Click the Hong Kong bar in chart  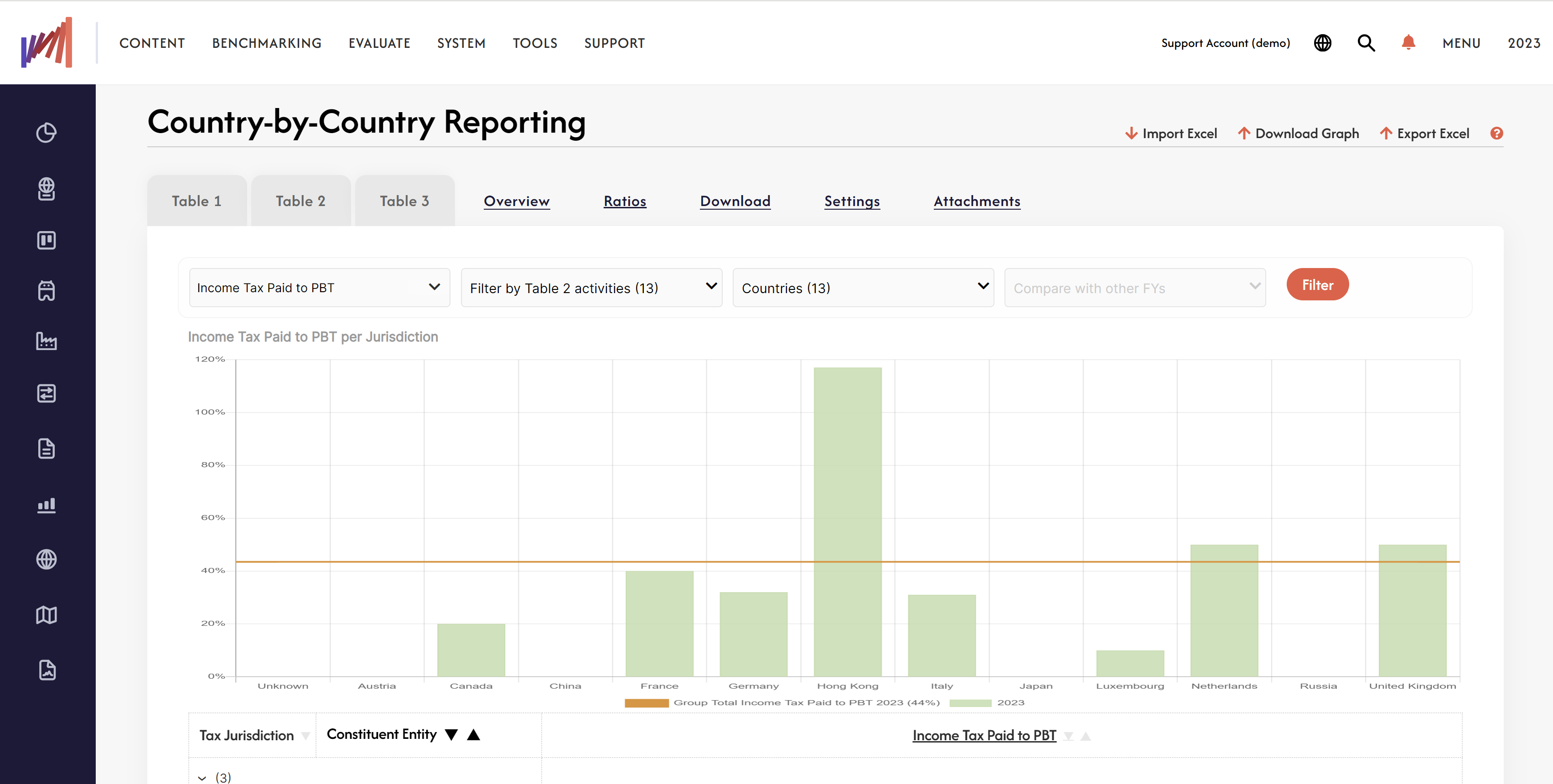click(x=848, y=521)
